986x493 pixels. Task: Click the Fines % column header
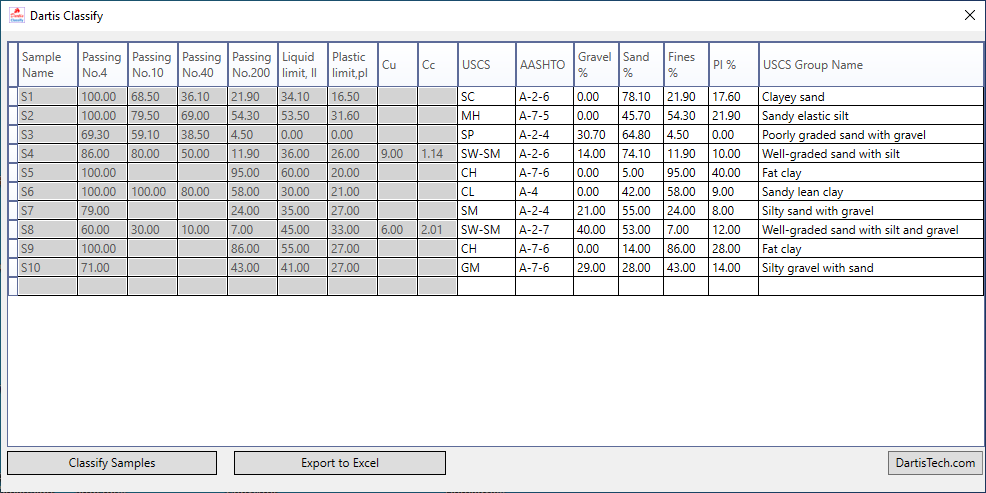pyautogui.click(x=686, y=65)
